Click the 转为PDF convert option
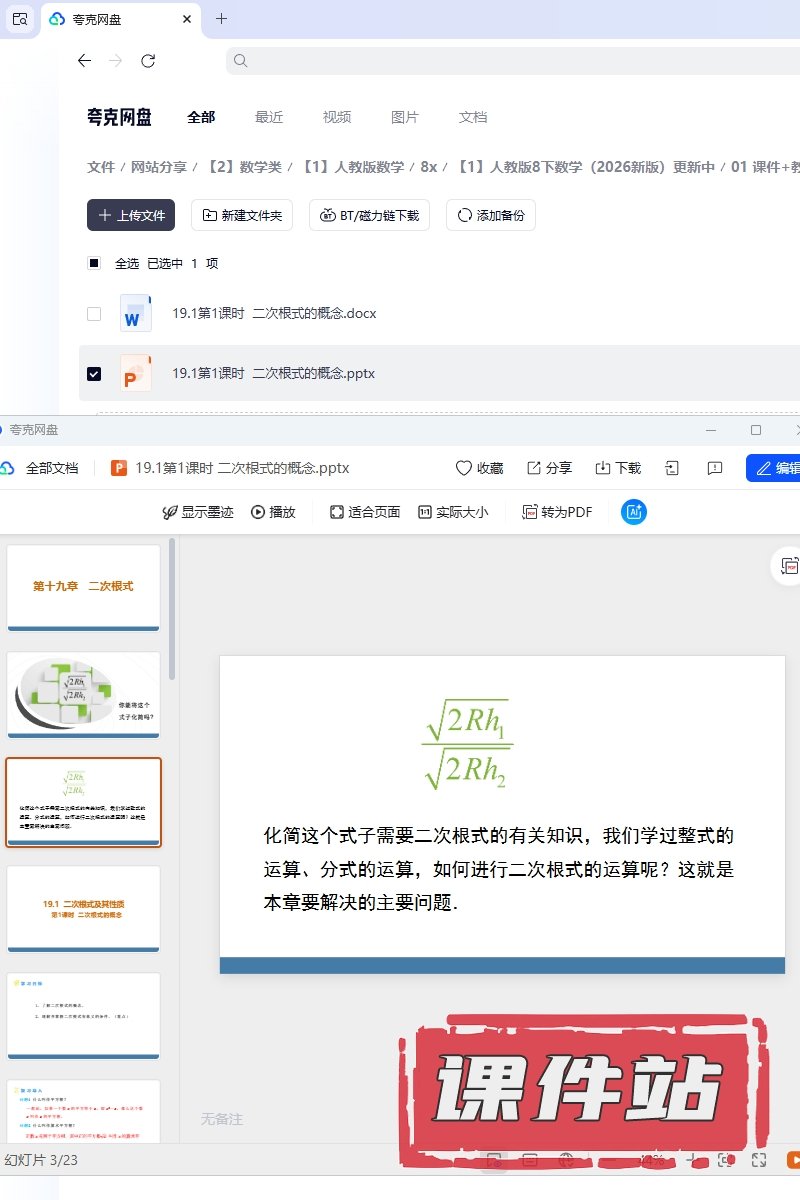 pyautogui.click(x=557, y=512)
